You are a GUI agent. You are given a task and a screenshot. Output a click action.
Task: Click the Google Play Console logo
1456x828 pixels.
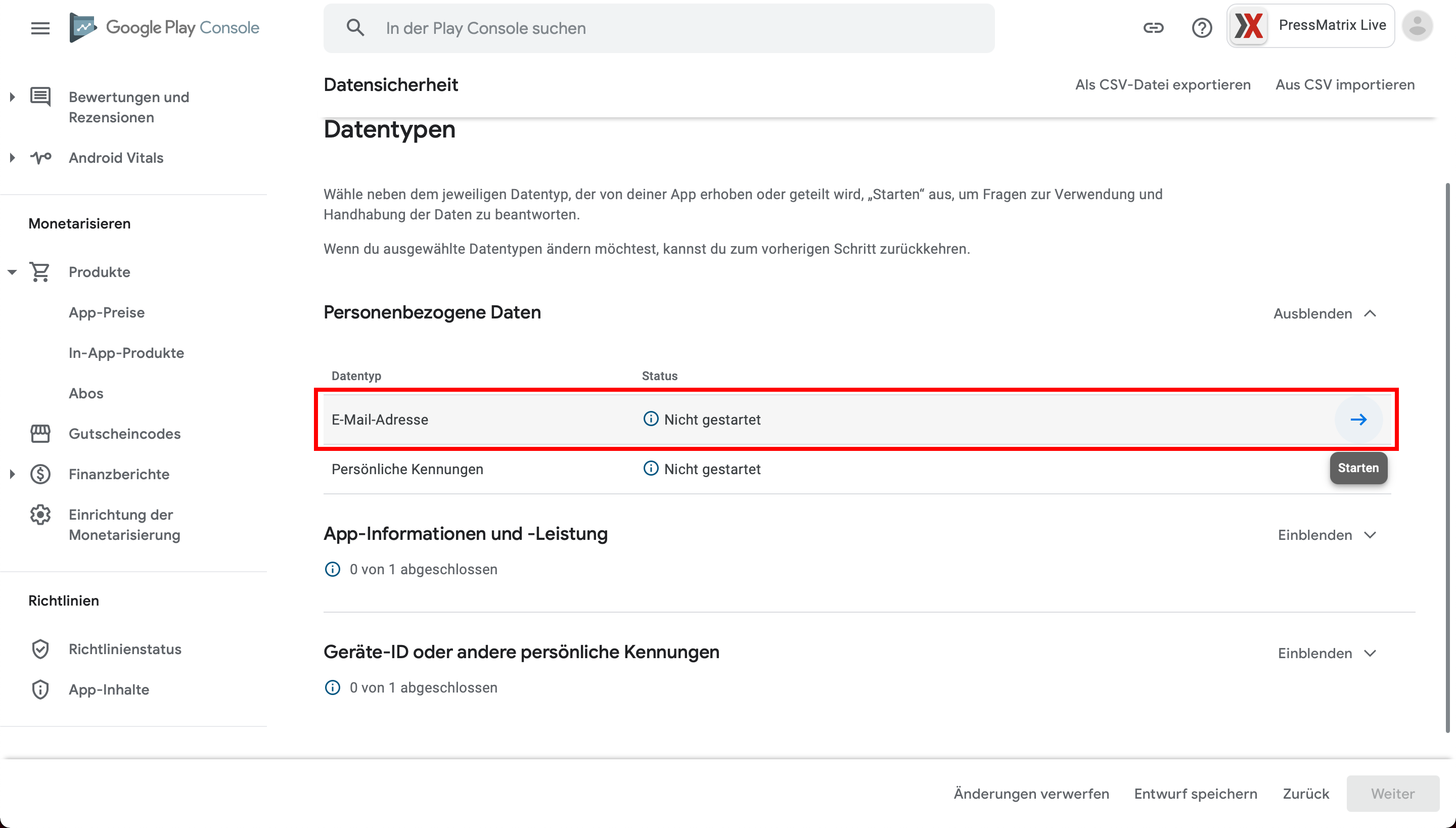[164, 27]
